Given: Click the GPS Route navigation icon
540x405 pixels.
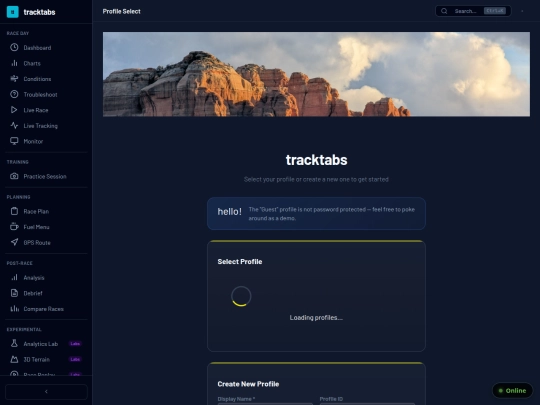Looking at the screenshot, I should (x=14, y=242).
